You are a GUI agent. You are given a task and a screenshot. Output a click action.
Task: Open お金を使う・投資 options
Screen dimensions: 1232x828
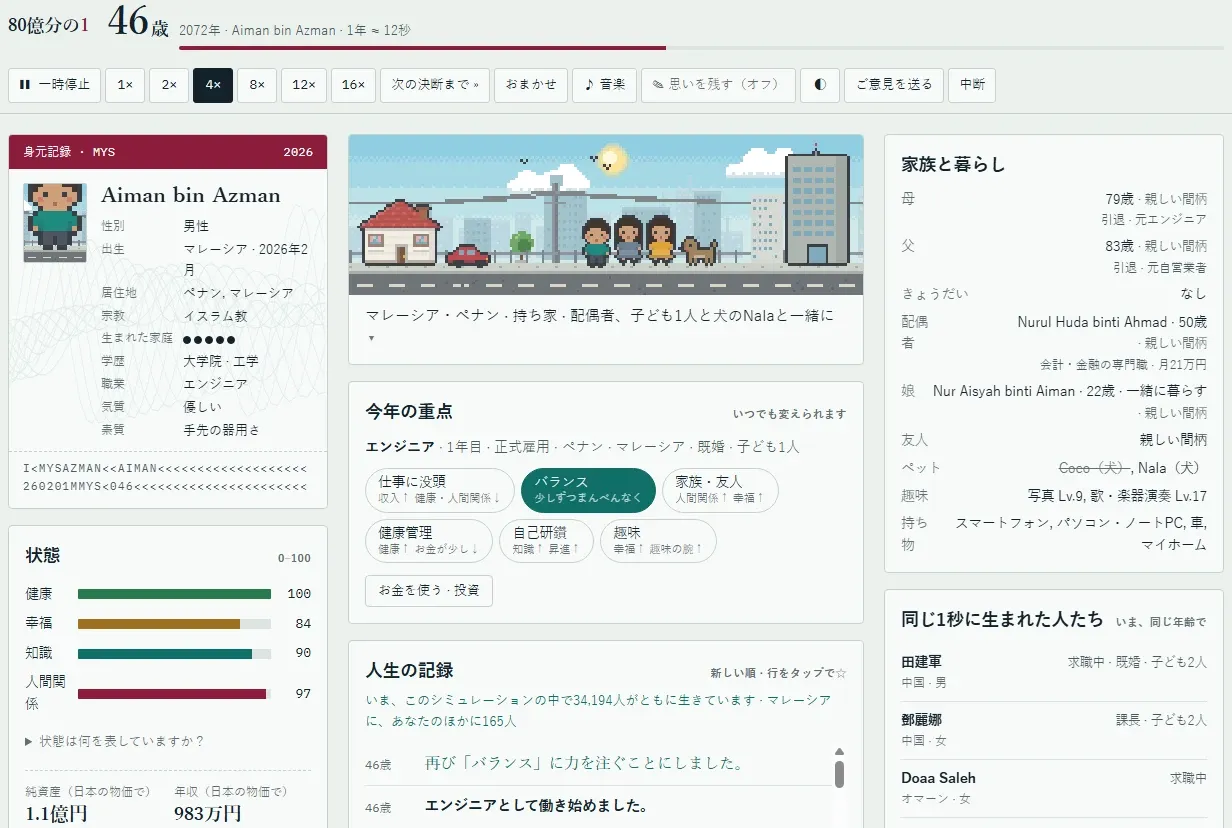pos(429,591)
